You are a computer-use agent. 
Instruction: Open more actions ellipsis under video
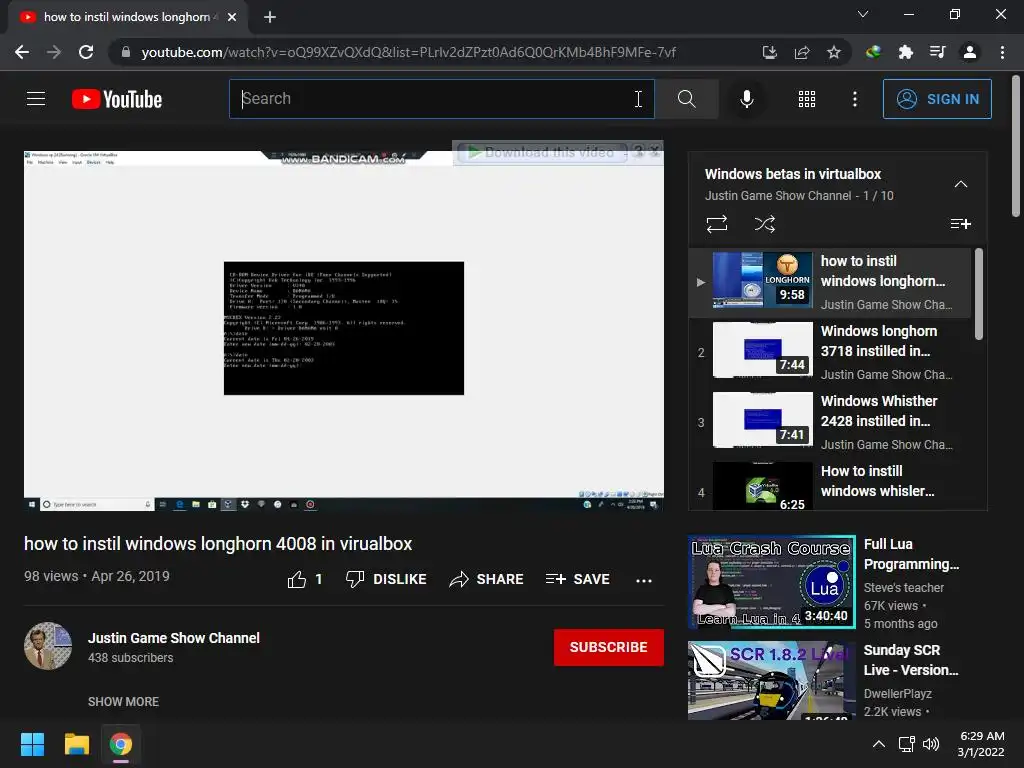pos(644,580)
